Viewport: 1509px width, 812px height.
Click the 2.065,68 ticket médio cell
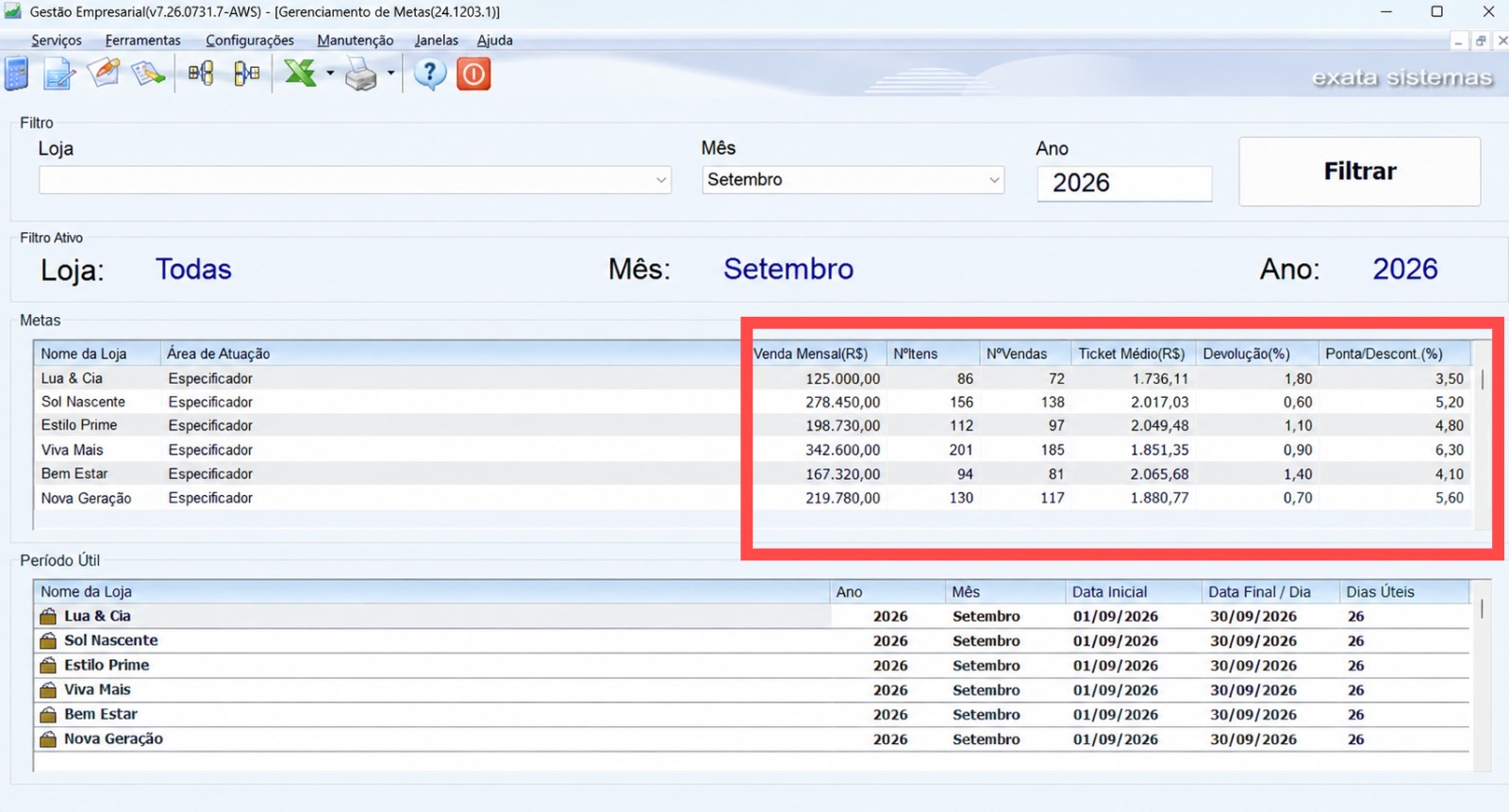1159,474
